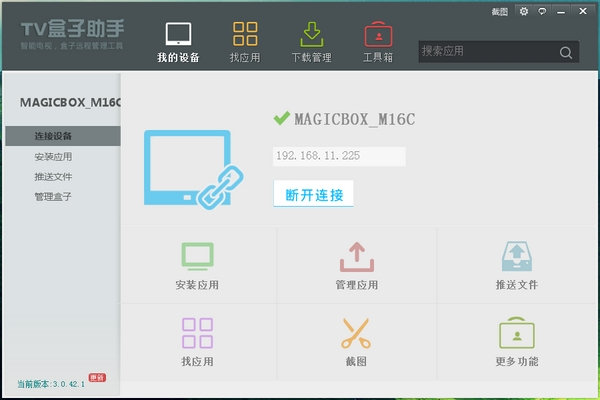This screenshot has width=600, height=400.
Task: Click the MAGICBOX_M16C title beside checkmark
Action: 355,119
